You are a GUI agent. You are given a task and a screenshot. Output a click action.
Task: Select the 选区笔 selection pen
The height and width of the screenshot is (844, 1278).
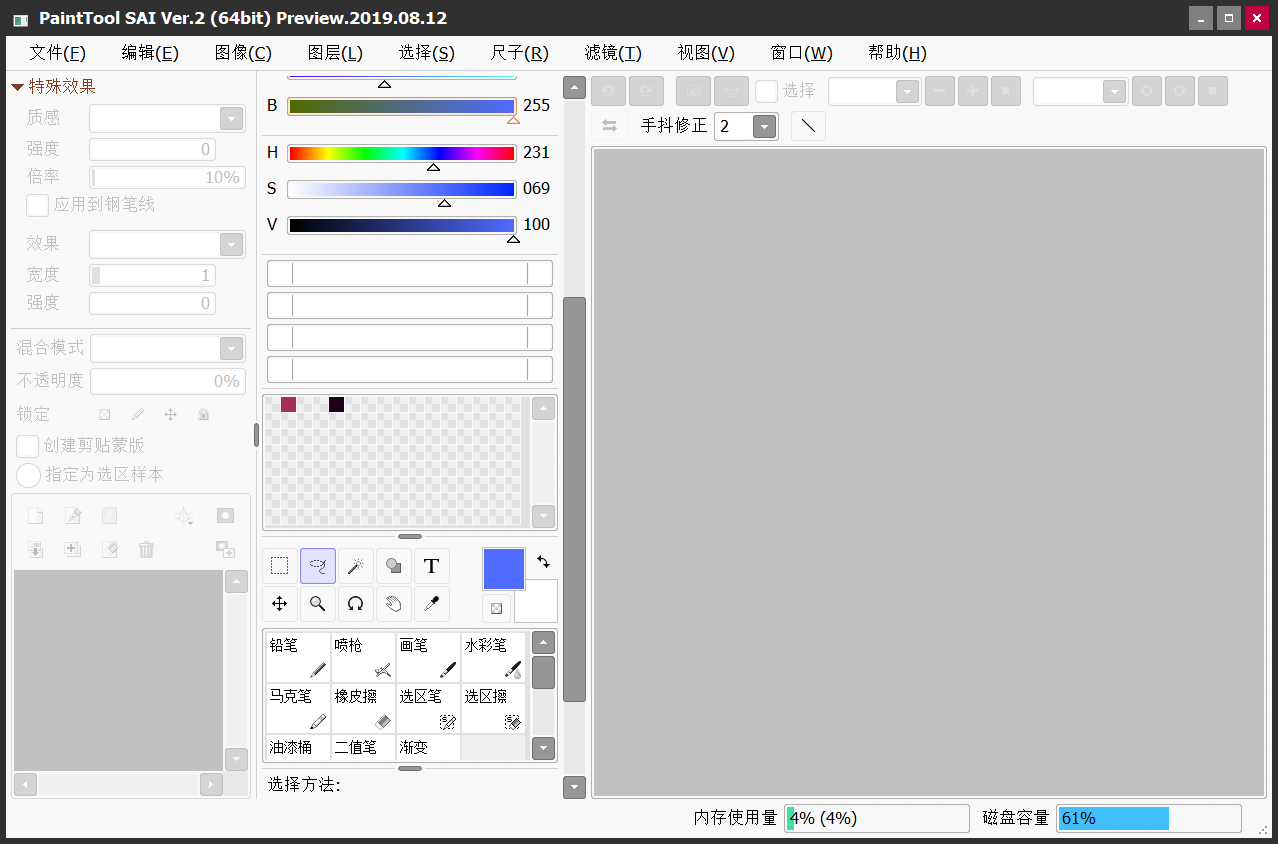point(428,709)
